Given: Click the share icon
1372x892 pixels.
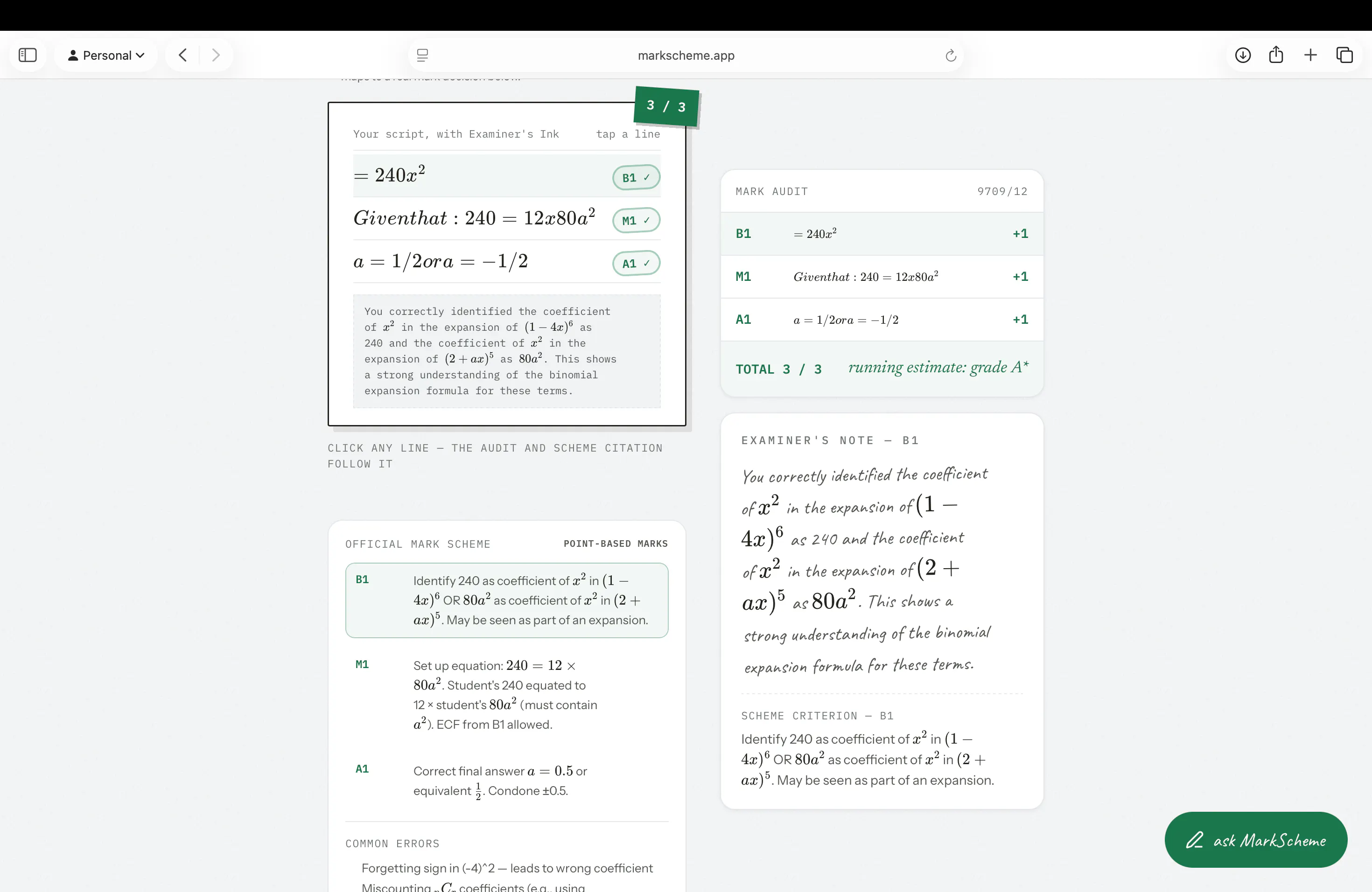Looking at the screenshot, I should (1276, 55).
